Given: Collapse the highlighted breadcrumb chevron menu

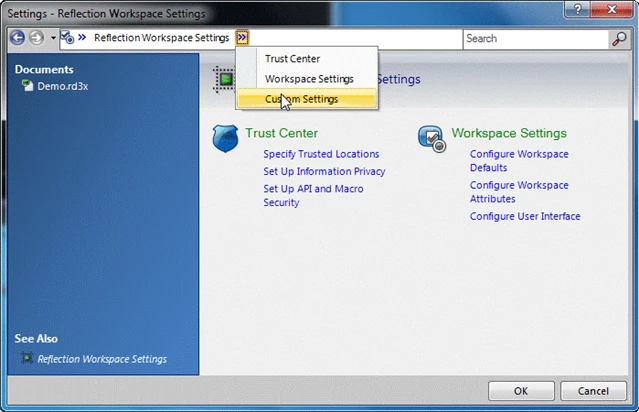Looking at the screenshot, I should (242, 37).
